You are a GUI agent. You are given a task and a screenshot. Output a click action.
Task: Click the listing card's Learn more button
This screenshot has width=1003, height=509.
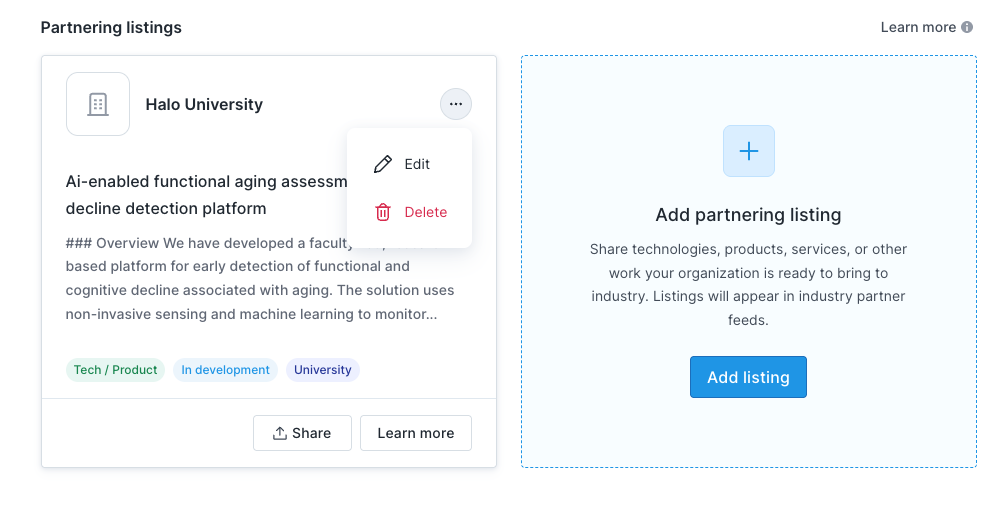coord(415,433)
